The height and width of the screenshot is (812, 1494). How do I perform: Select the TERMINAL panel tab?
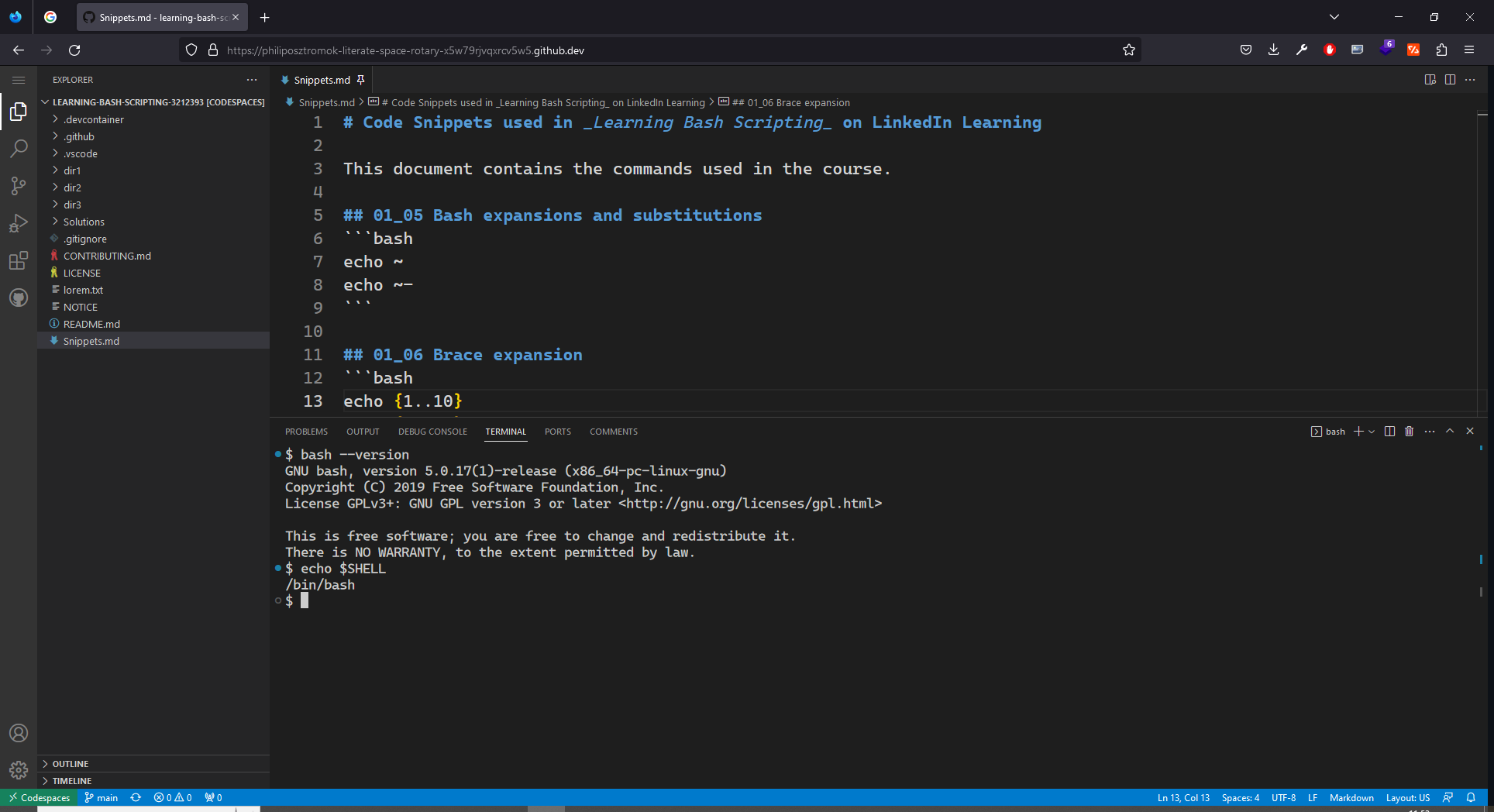pyautogui.click(x=506, y=432)
